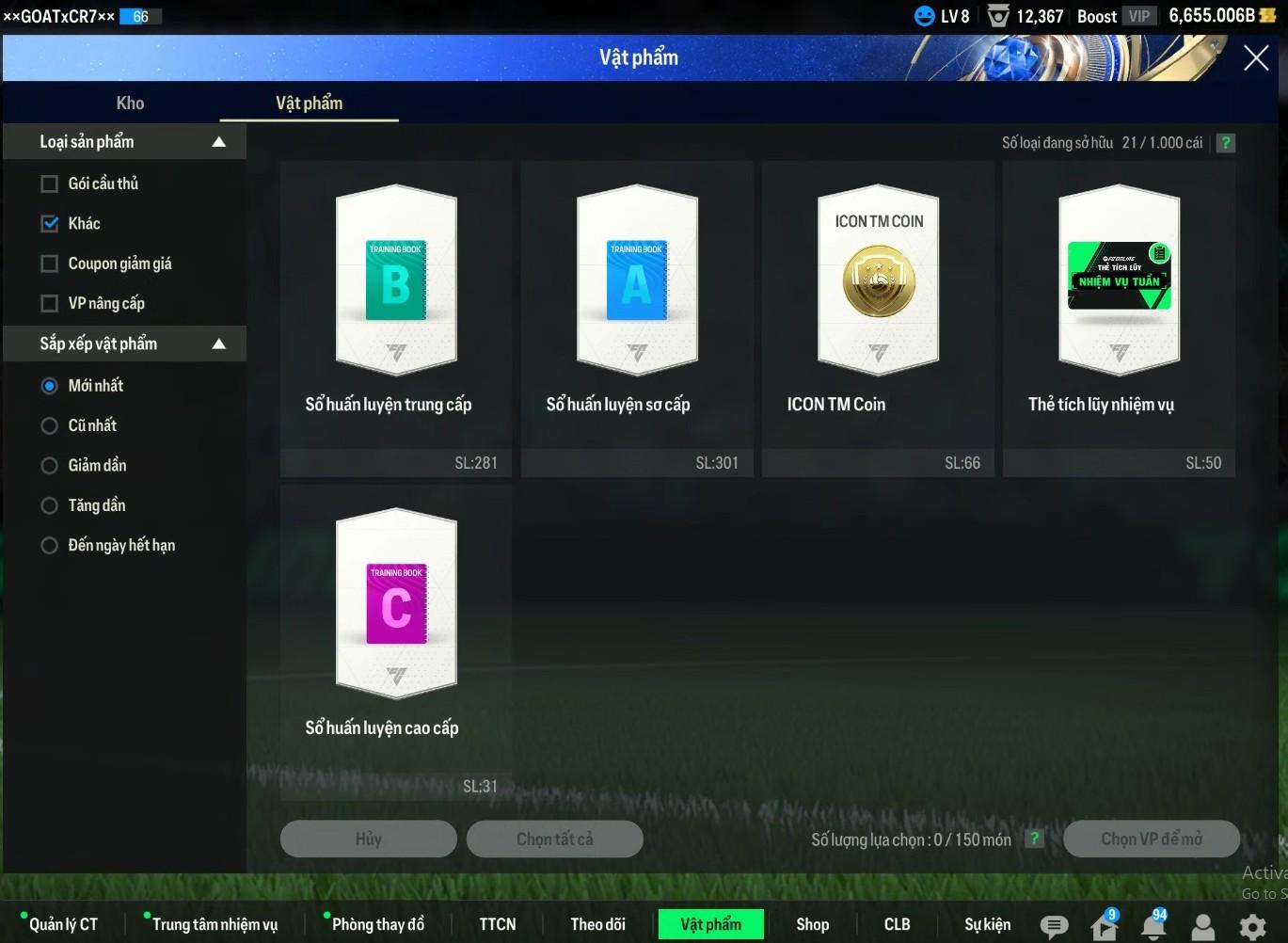This screenshot has height=943, width=1288.
Task: Enable the Gói cầu thủ checkbox
Action: (50, 184)
